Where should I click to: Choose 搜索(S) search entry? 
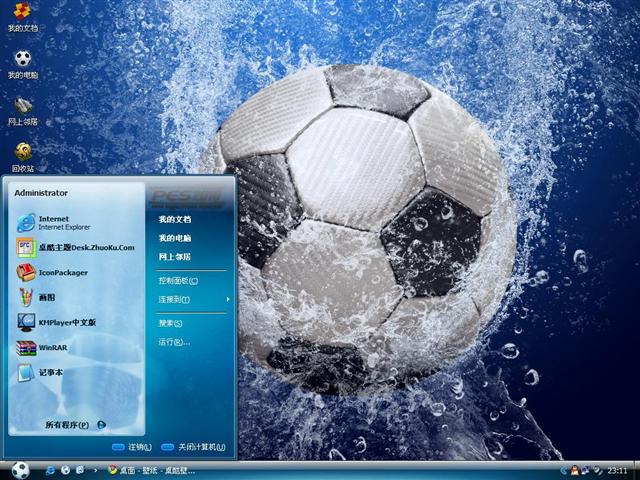click(x=171, y=324)
